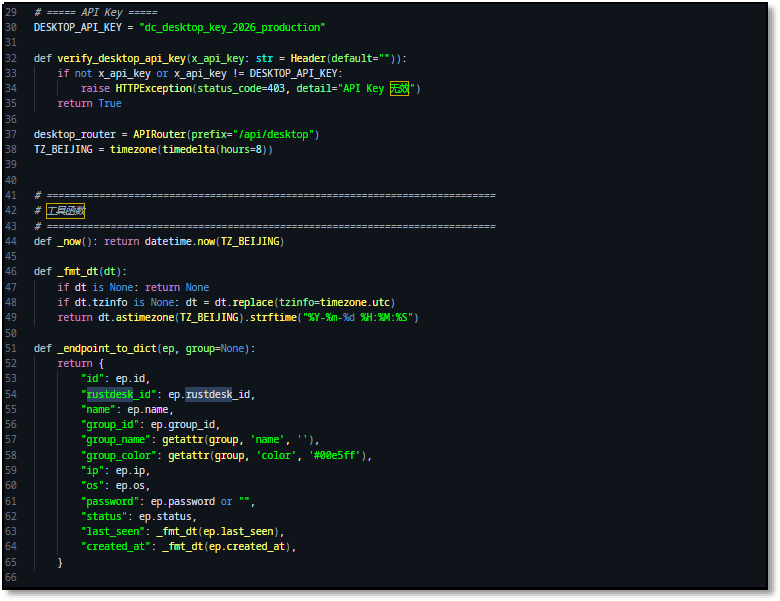The image size is (780, 601).
Task: Click datetime.now(TZ_BEIJING) call
Action: [214, 242]
